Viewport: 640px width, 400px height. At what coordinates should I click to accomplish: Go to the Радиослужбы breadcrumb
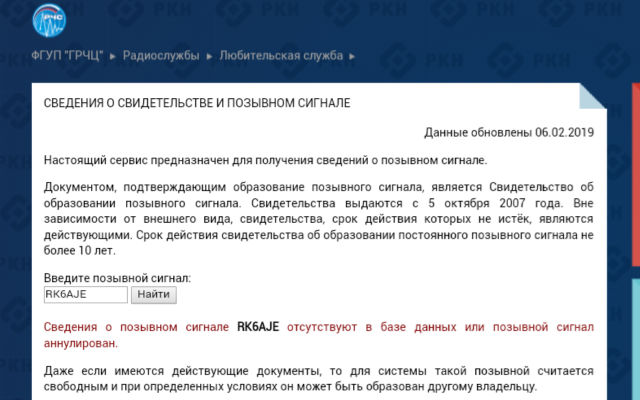(x=160, y=55)
